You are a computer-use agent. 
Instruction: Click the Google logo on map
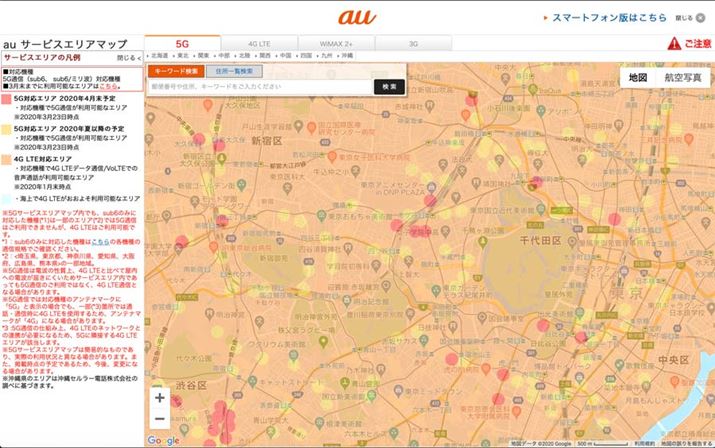coord(163,441)
